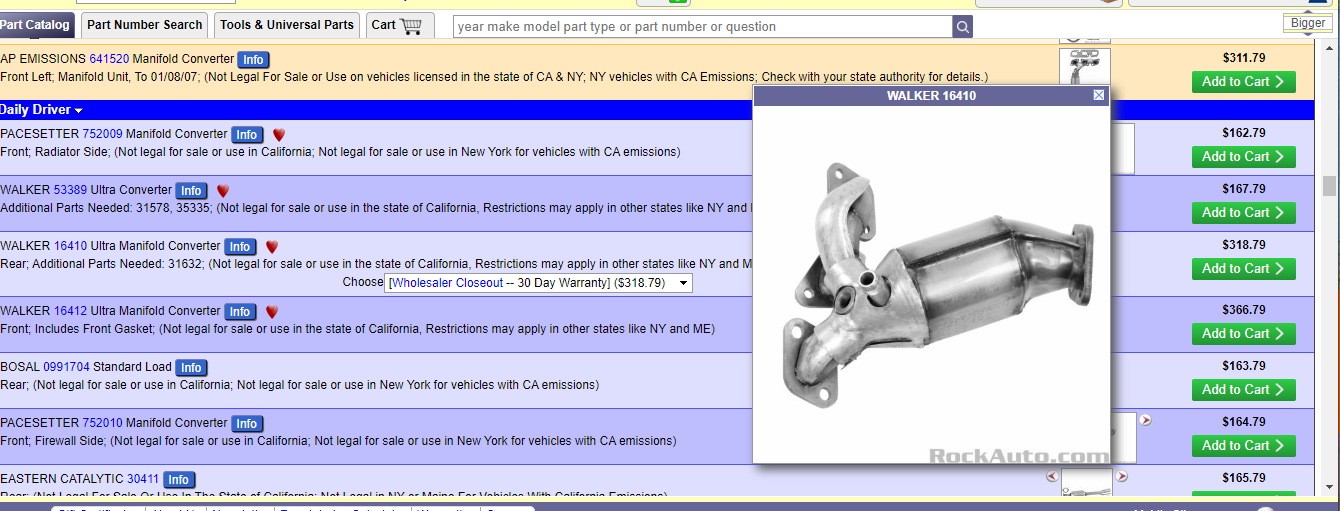Open part number link 16412
The height and width of the screenshot is (511, 1340).
(71, 311)
